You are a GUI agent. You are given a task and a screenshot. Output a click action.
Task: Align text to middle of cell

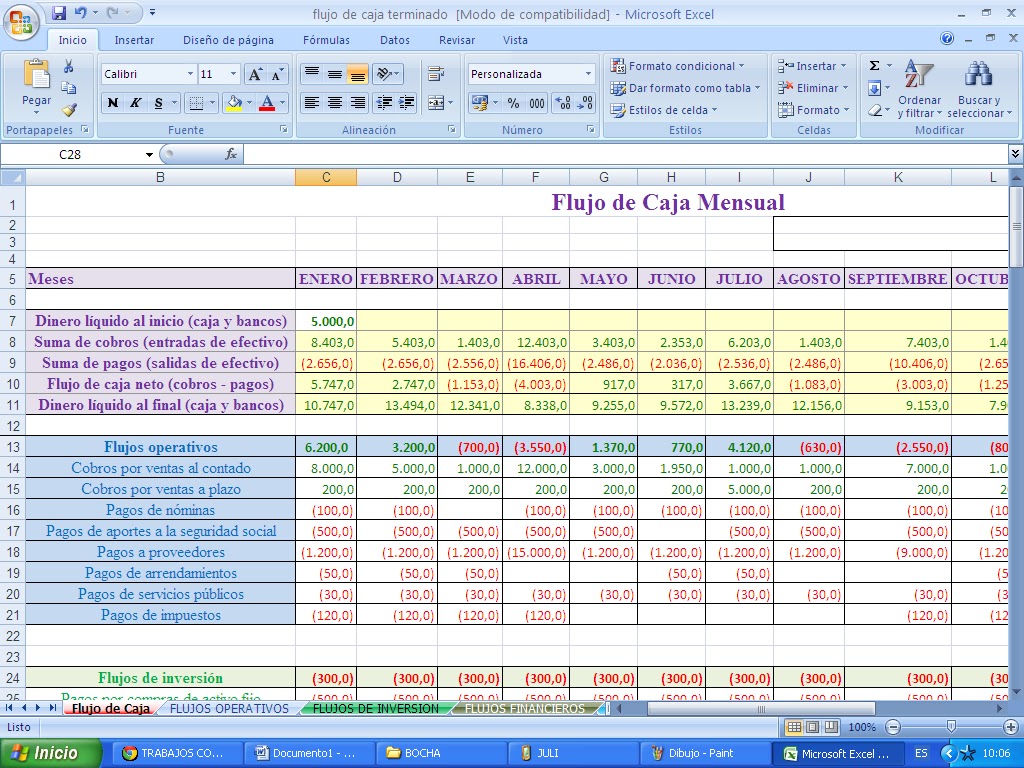(x=335, y=74)
